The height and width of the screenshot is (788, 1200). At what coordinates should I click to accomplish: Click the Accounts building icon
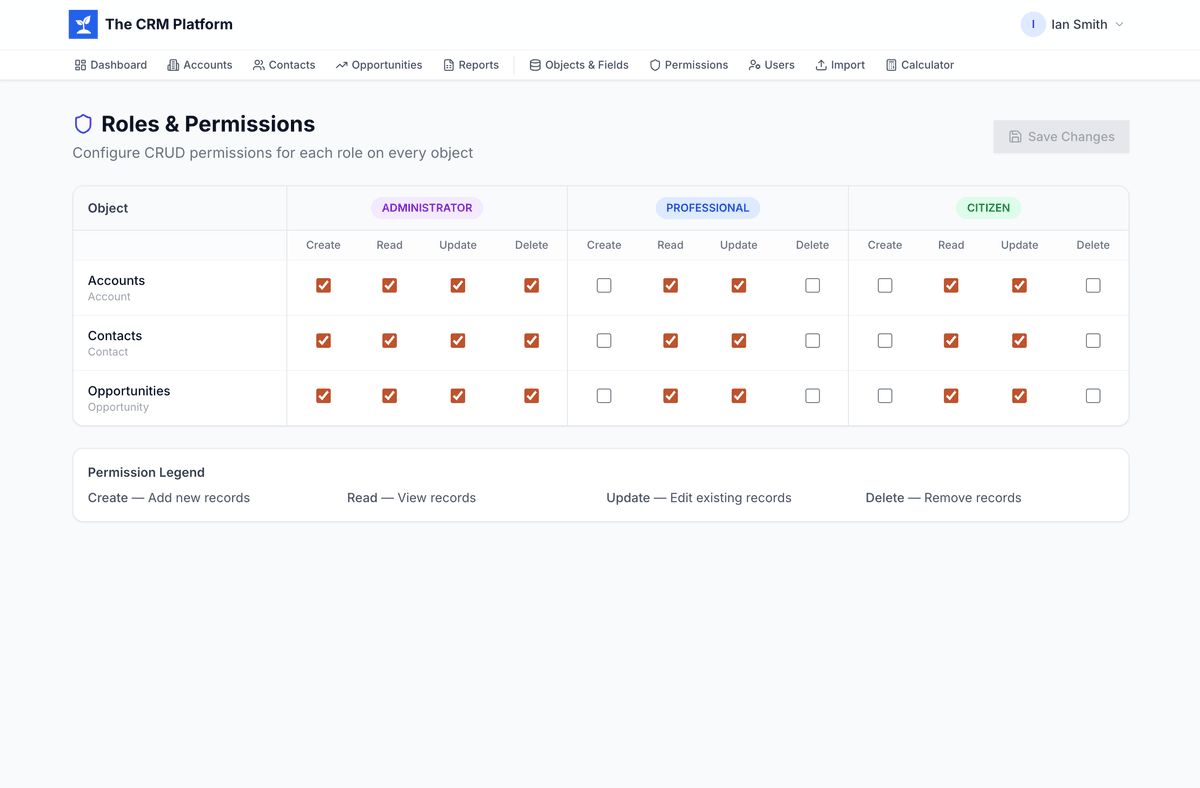[173, 65]
